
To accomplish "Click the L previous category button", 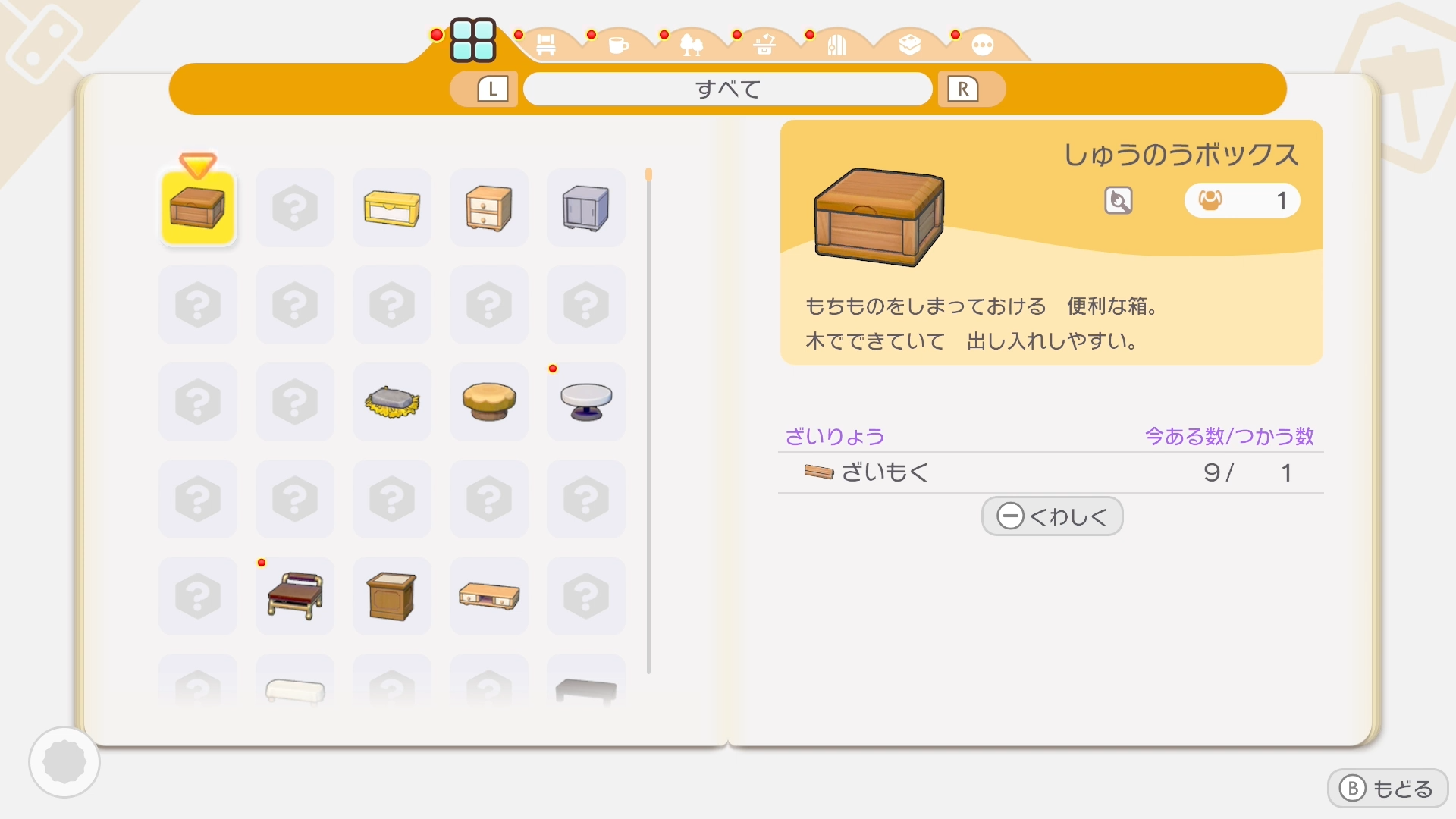I will coord(492,89).
